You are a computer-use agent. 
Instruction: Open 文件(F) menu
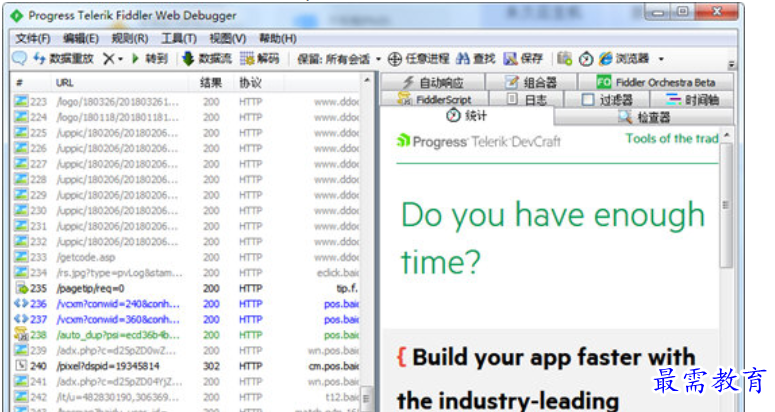tap(33, 39)
